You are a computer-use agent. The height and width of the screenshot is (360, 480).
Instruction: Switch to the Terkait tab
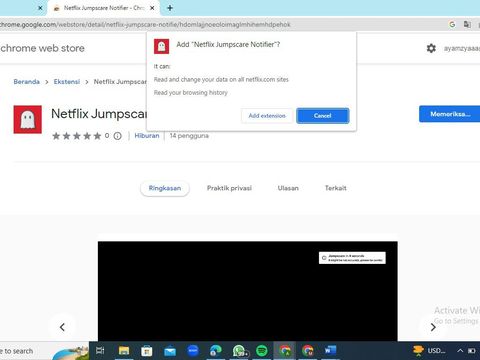point(336,188)
